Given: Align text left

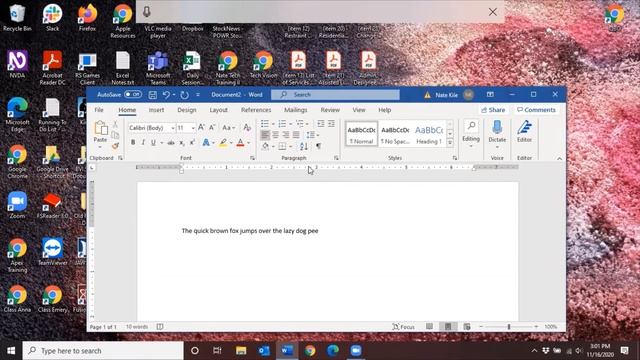Looking at the screenshot, I should [265, 135].
